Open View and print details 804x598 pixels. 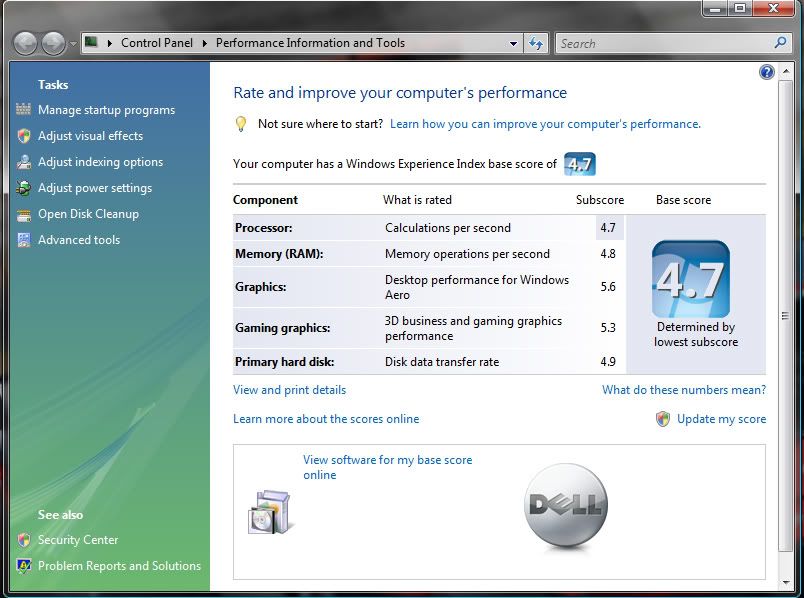tap(289, 390)
